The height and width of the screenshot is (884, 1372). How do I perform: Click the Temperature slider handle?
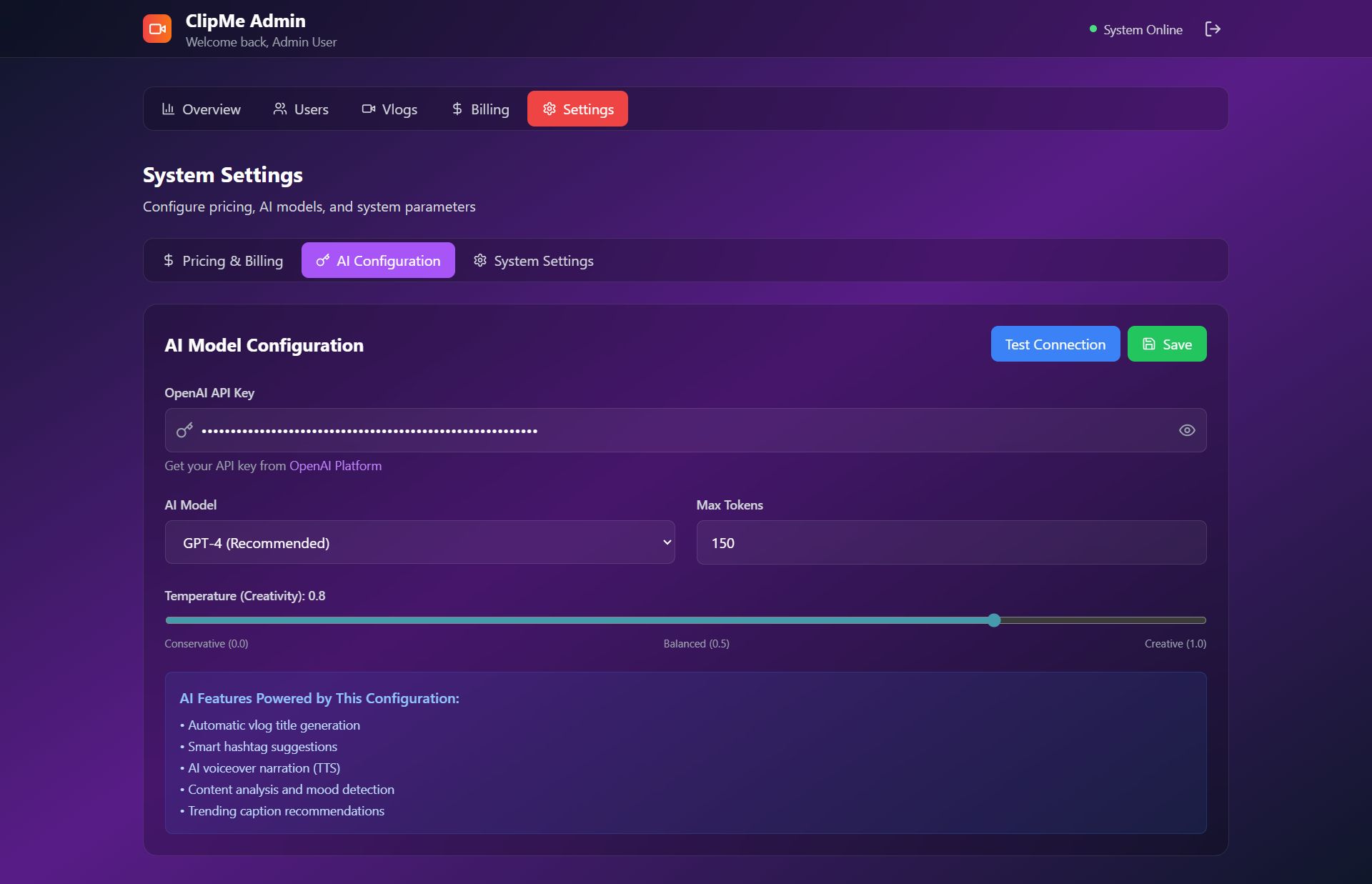coord(993,620)
